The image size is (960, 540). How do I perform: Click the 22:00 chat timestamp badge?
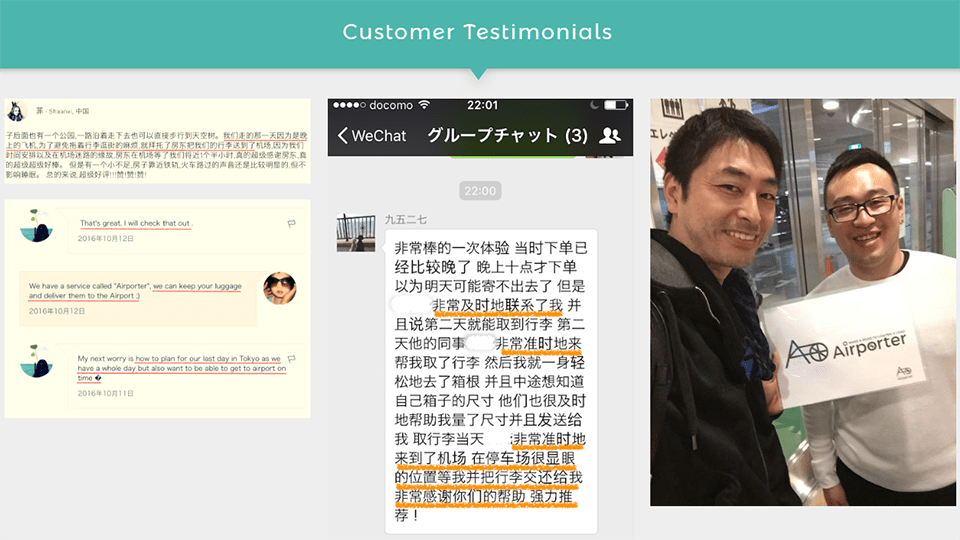click(480, 191)
